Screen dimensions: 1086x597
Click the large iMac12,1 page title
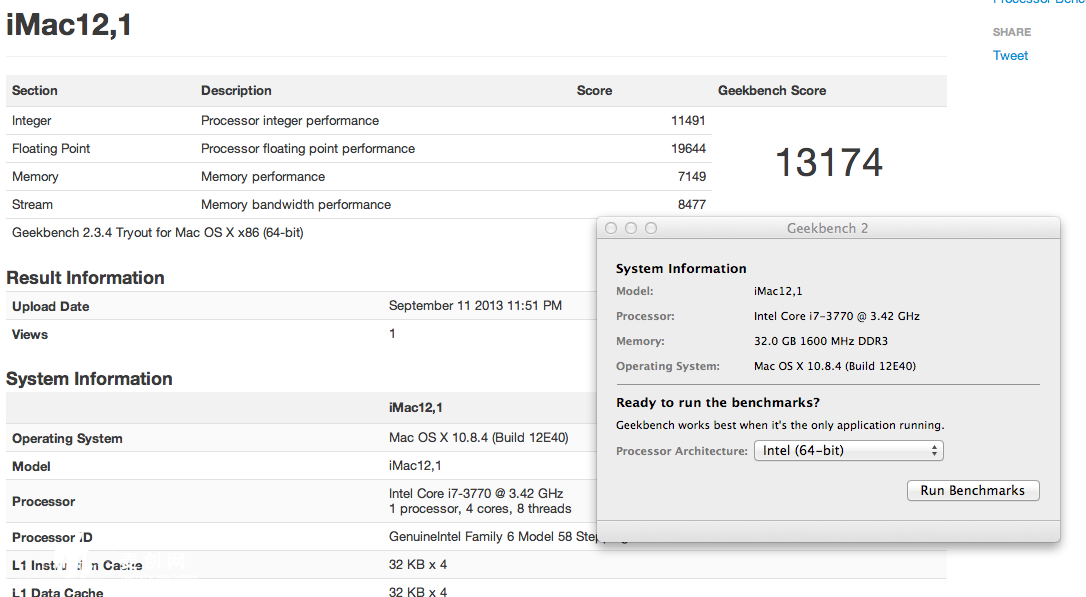[x=70, y=25]
